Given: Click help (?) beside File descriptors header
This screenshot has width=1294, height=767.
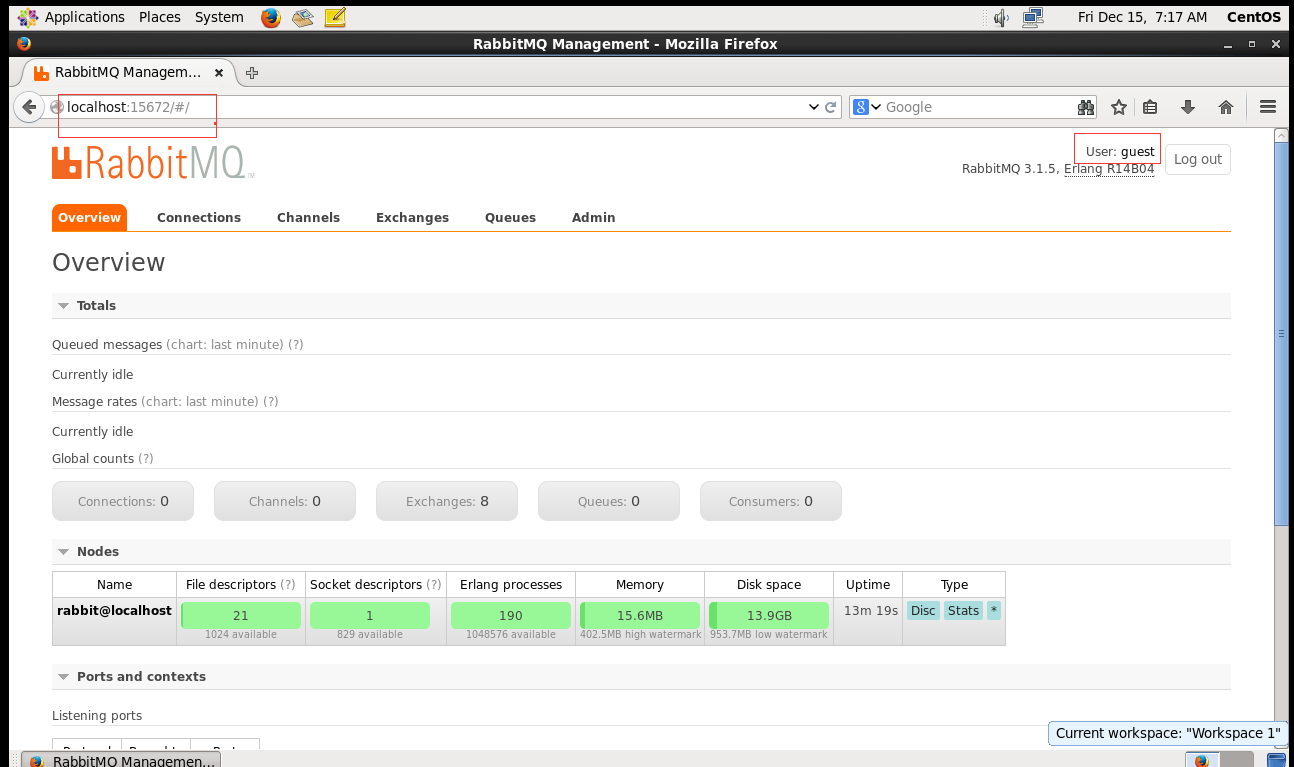Looking at the screenshot, I should coord(288,585).
